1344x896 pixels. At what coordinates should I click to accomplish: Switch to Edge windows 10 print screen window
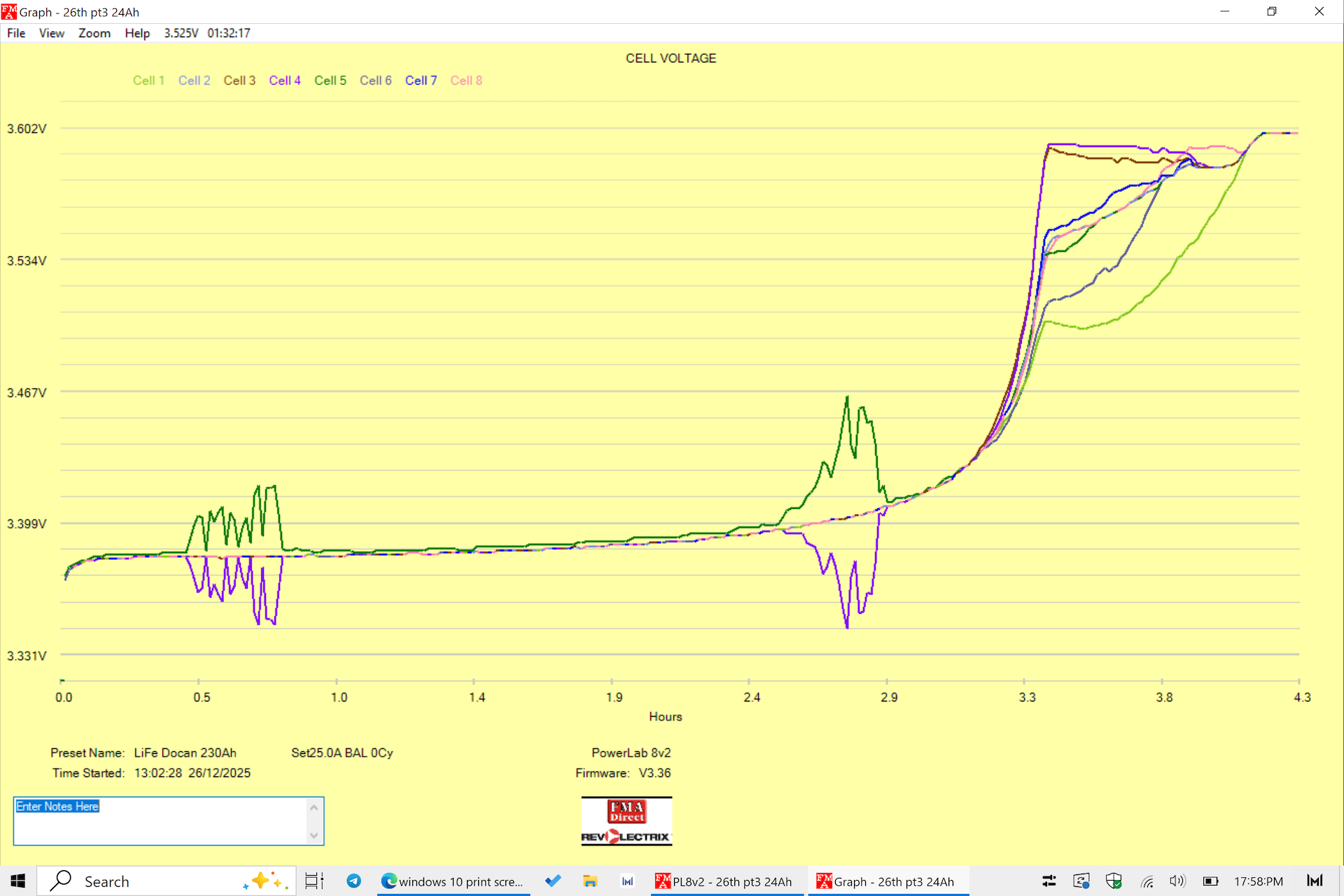(x=453, y=881)
